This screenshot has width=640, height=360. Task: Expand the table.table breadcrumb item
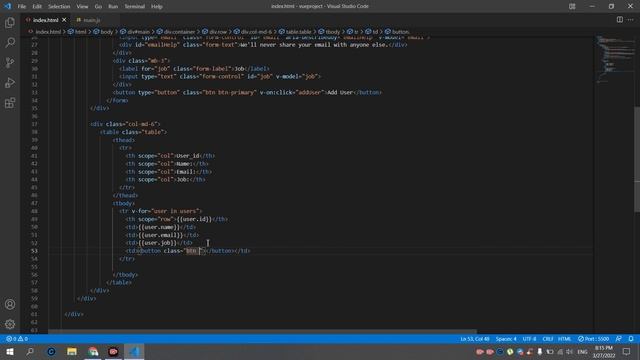(298, 32)
